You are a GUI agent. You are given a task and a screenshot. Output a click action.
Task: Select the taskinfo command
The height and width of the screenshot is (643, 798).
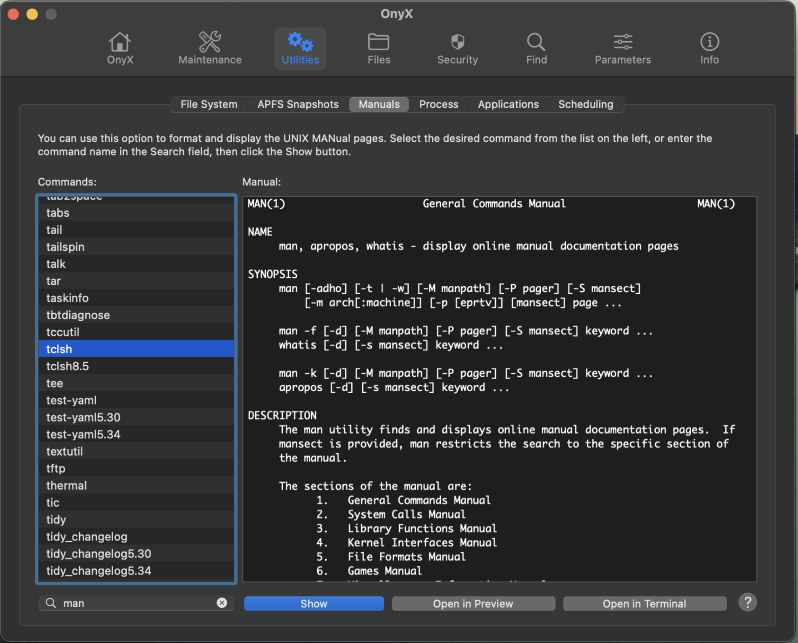[136, 298]
